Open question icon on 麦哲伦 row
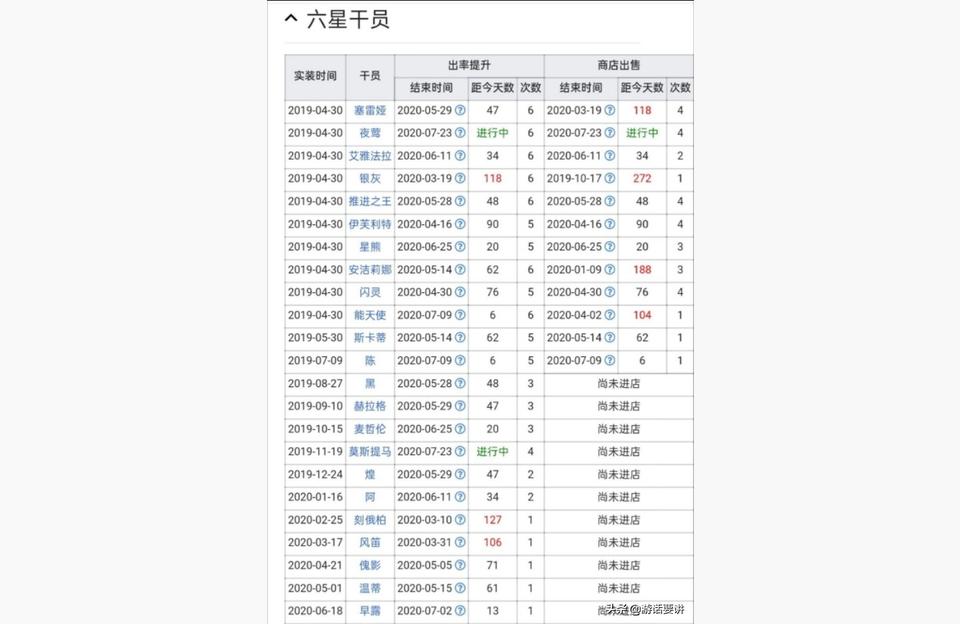The width and height of the screenshot is (960, 624). point(460,429)
